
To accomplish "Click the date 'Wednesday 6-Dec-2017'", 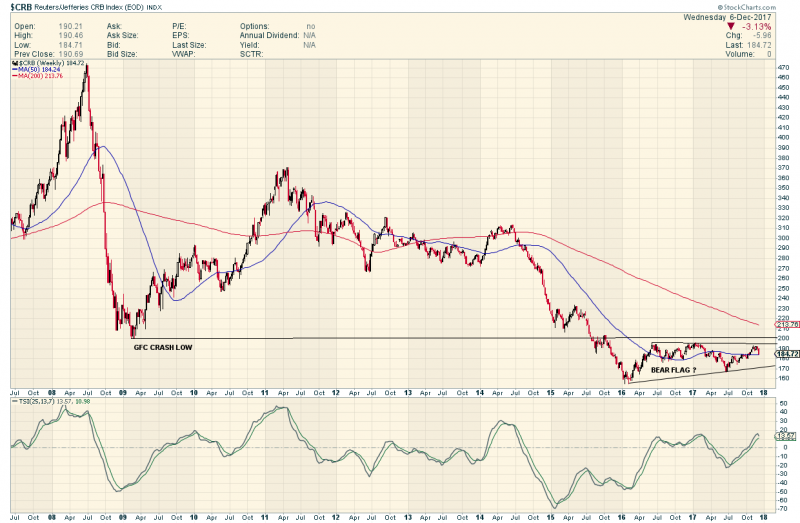I will (727, 17).
